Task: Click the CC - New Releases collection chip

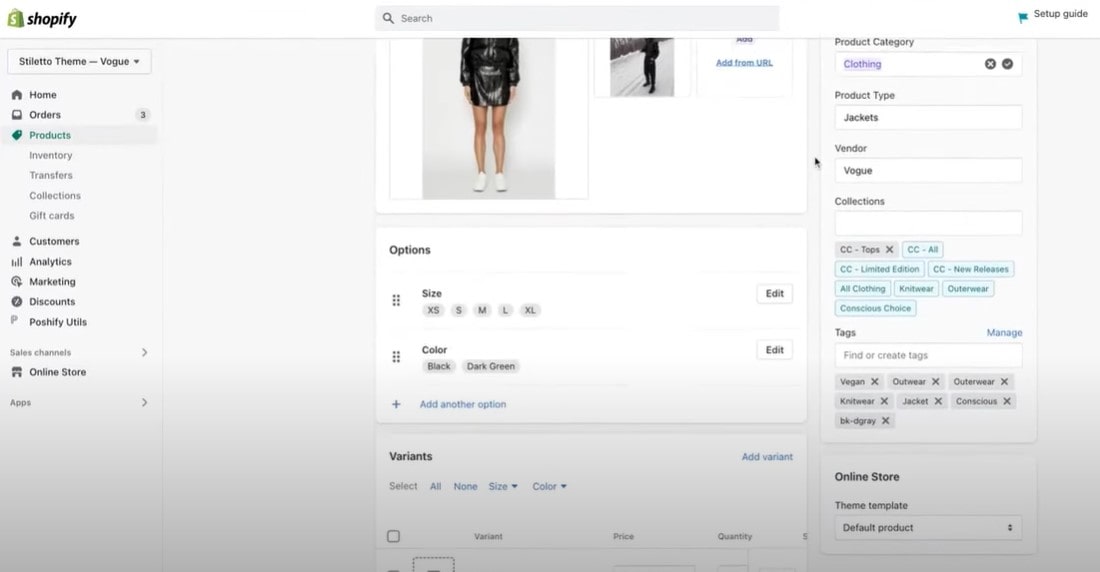Action: pos(971,269)
